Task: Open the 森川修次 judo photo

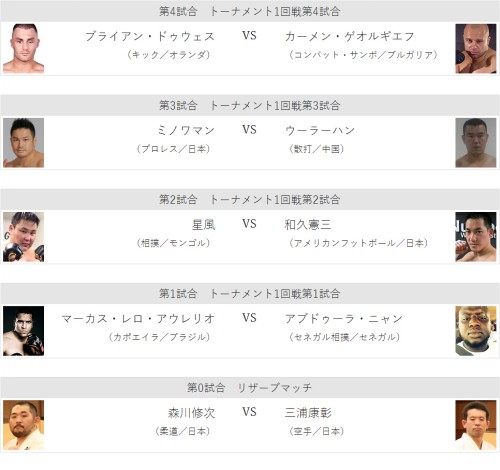Action: pos(23,425)
